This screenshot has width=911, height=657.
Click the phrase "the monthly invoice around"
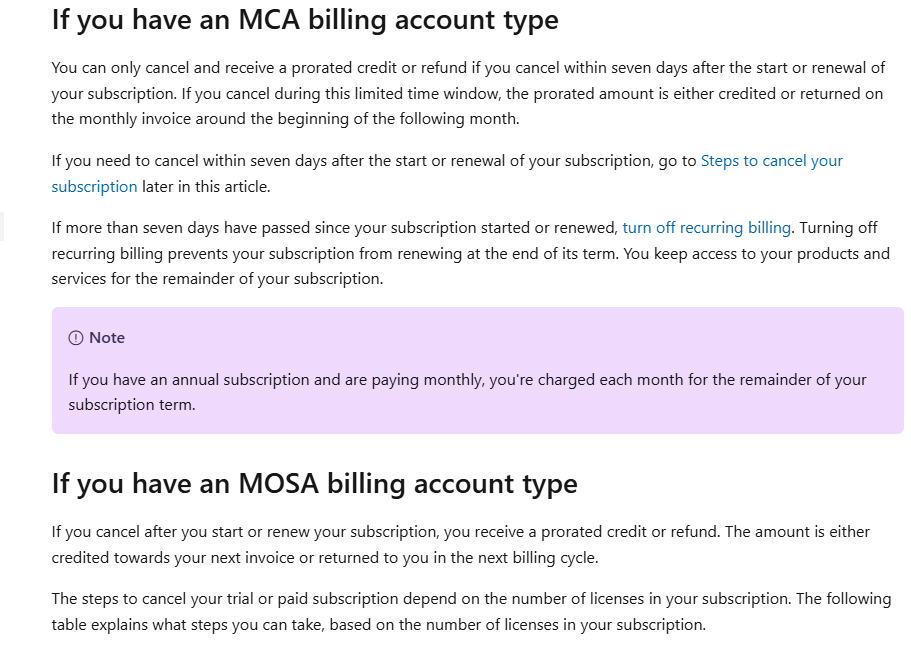pyautogui.click(x=149, y=119)
